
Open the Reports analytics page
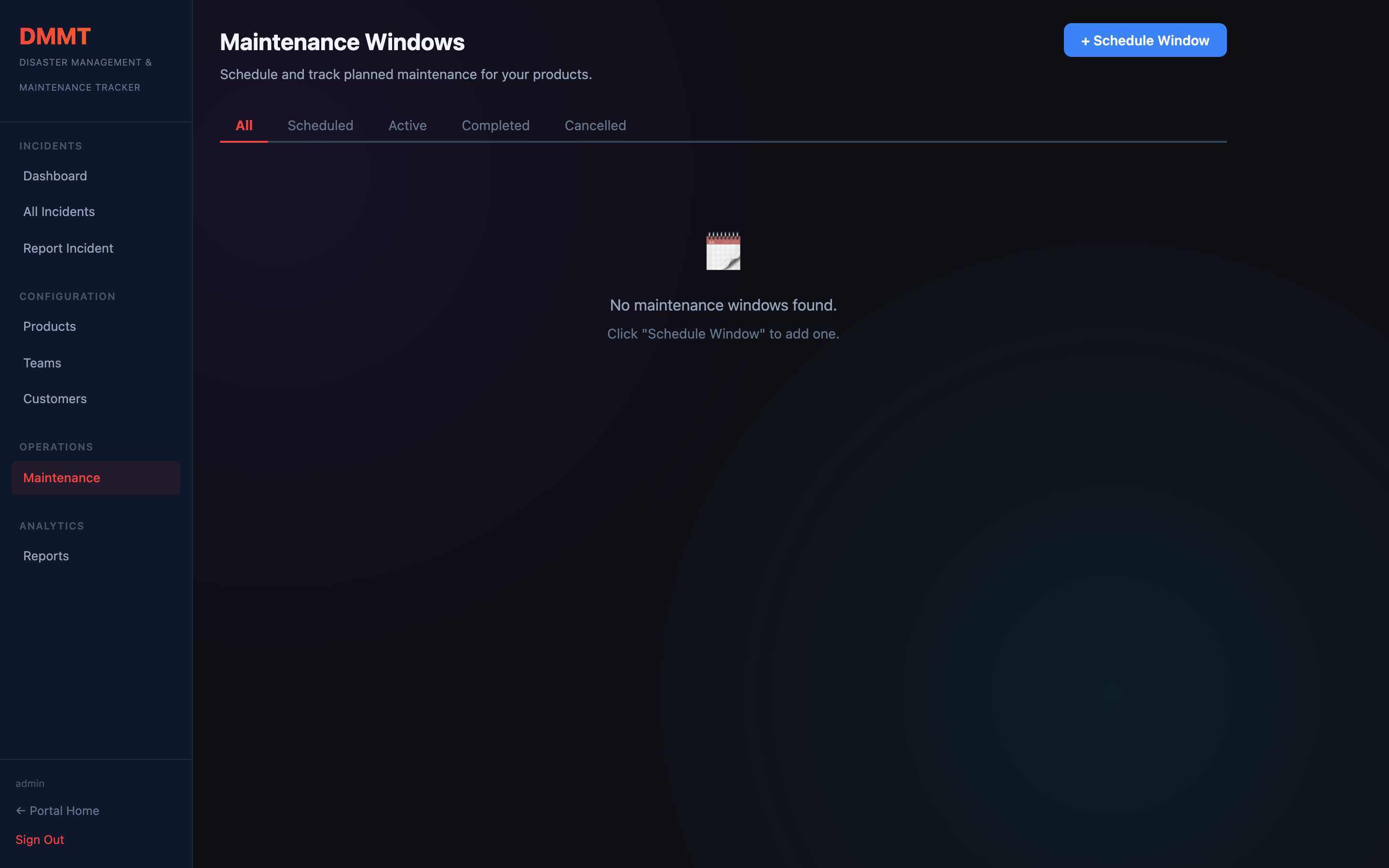[45, 555]
